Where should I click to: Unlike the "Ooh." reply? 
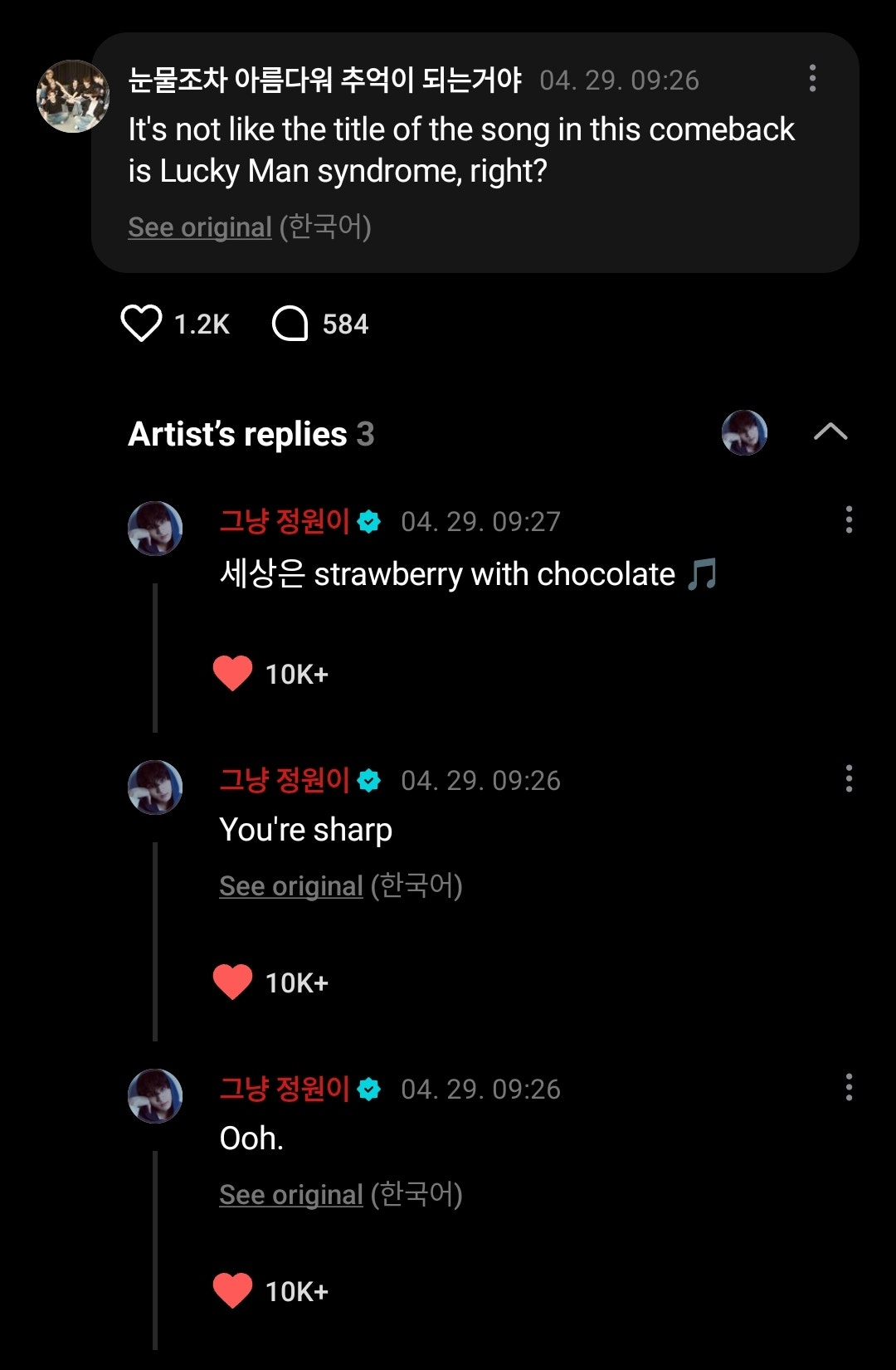[x=232, y=1290]
